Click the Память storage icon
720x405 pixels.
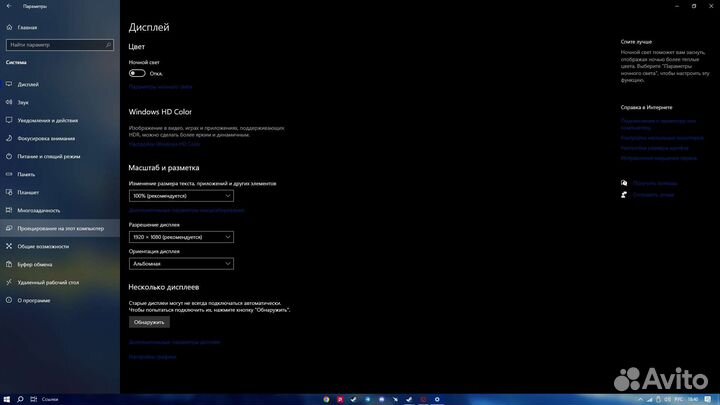9,174
